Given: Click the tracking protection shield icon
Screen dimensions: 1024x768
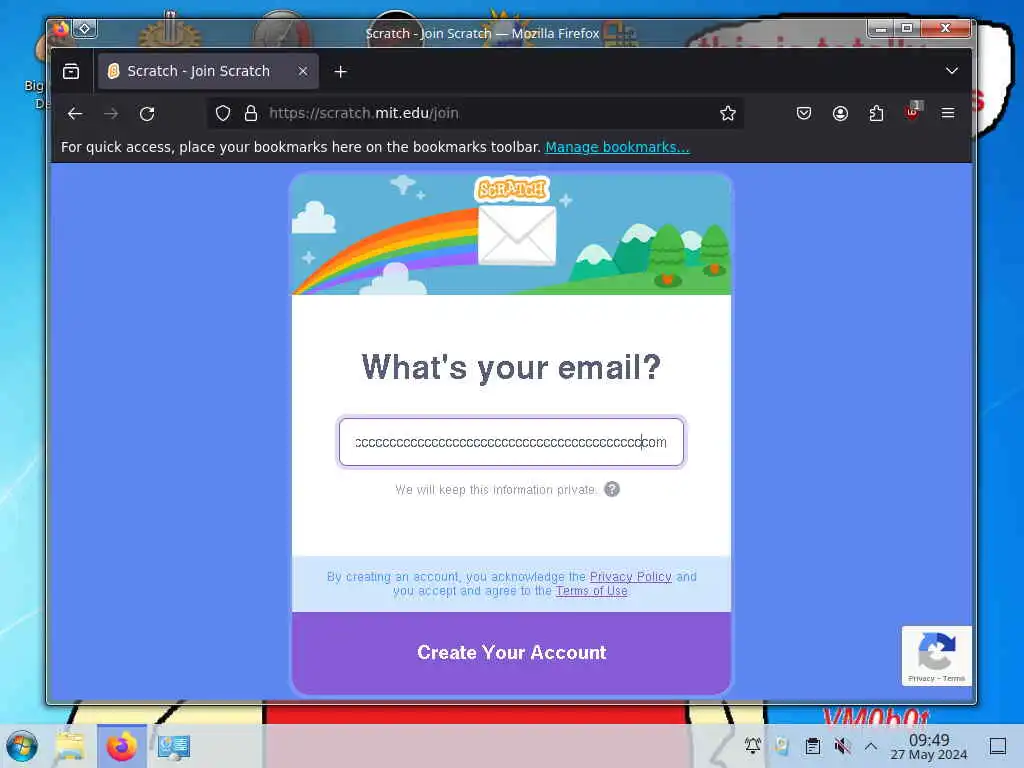Looking at the screenshot, I should [x=223, y=114].
